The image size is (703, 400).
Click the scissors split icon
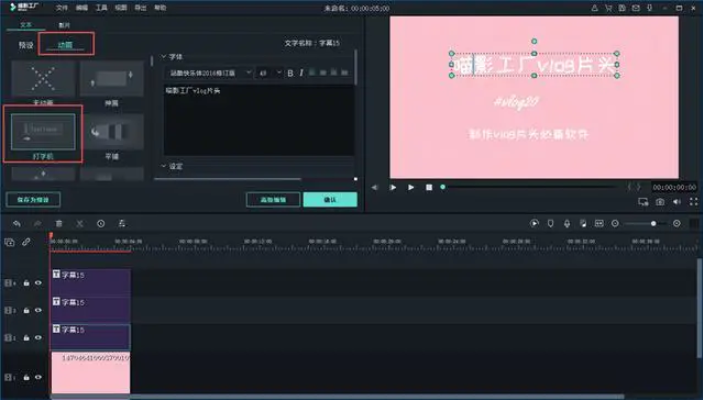(80, 223)
